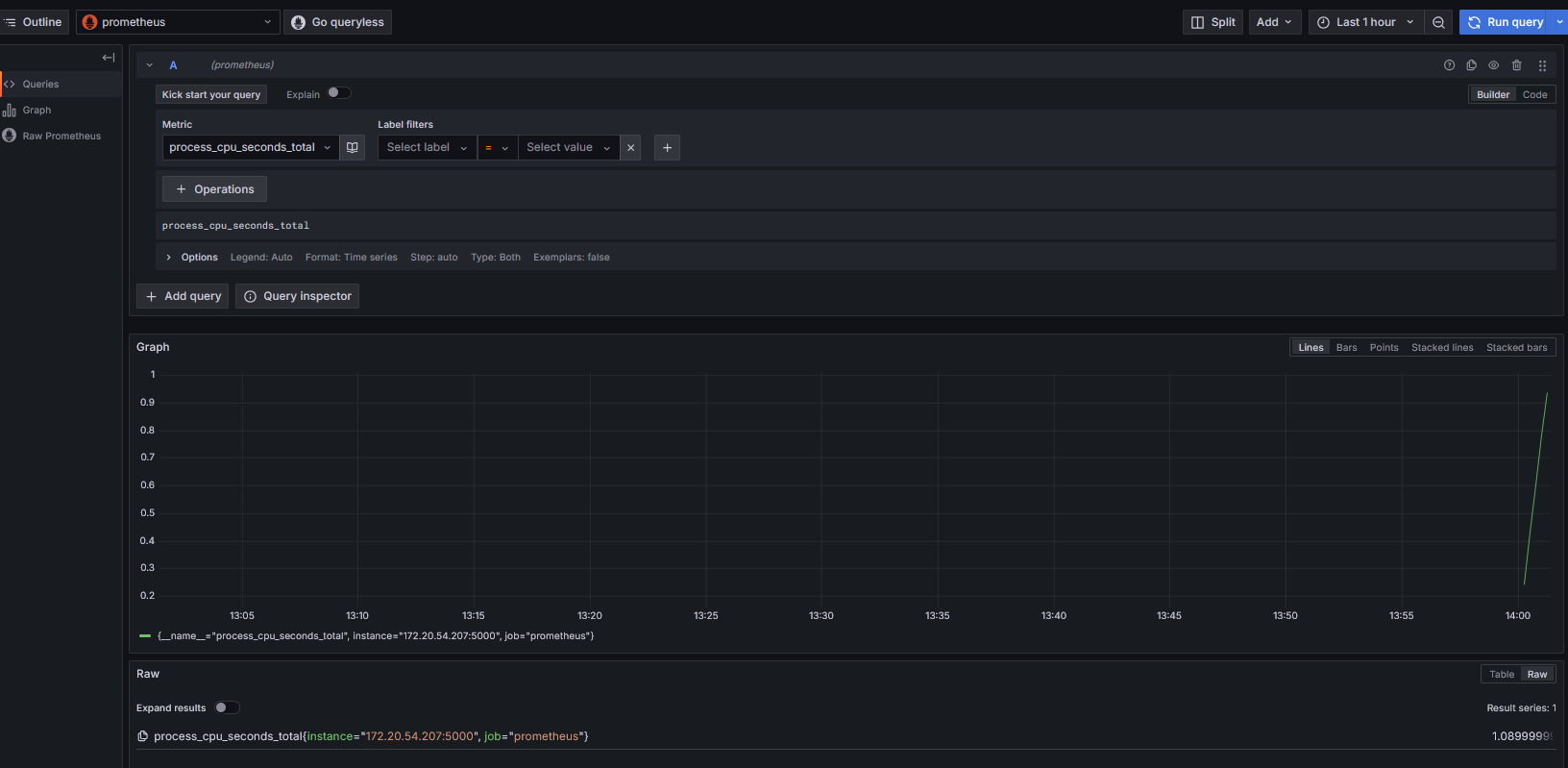
Task: Click Kick start your query
Action: 211,94
